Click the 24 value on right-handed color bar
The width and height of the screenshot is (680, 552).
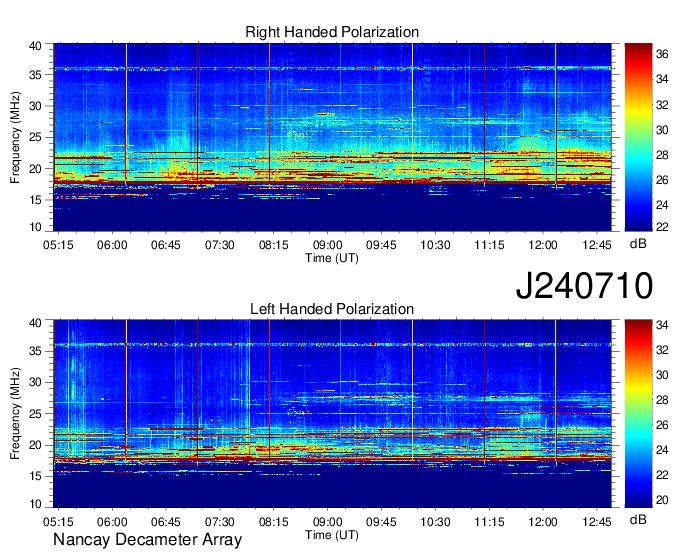(x=662, y=205)
